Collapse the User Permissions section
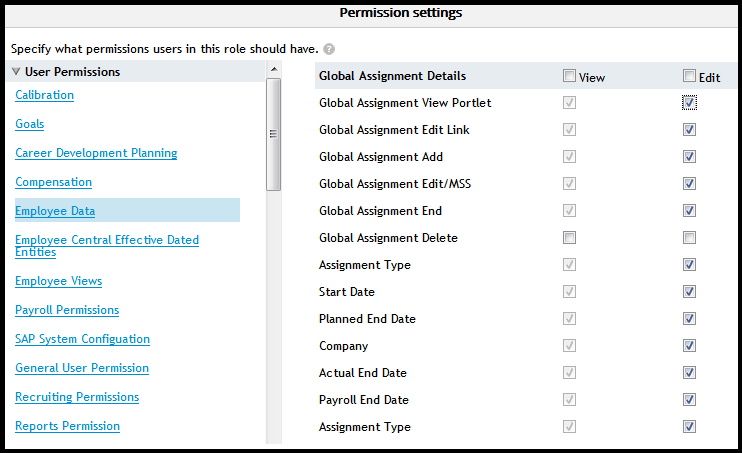742x453 pixels. tap(16, 72)
